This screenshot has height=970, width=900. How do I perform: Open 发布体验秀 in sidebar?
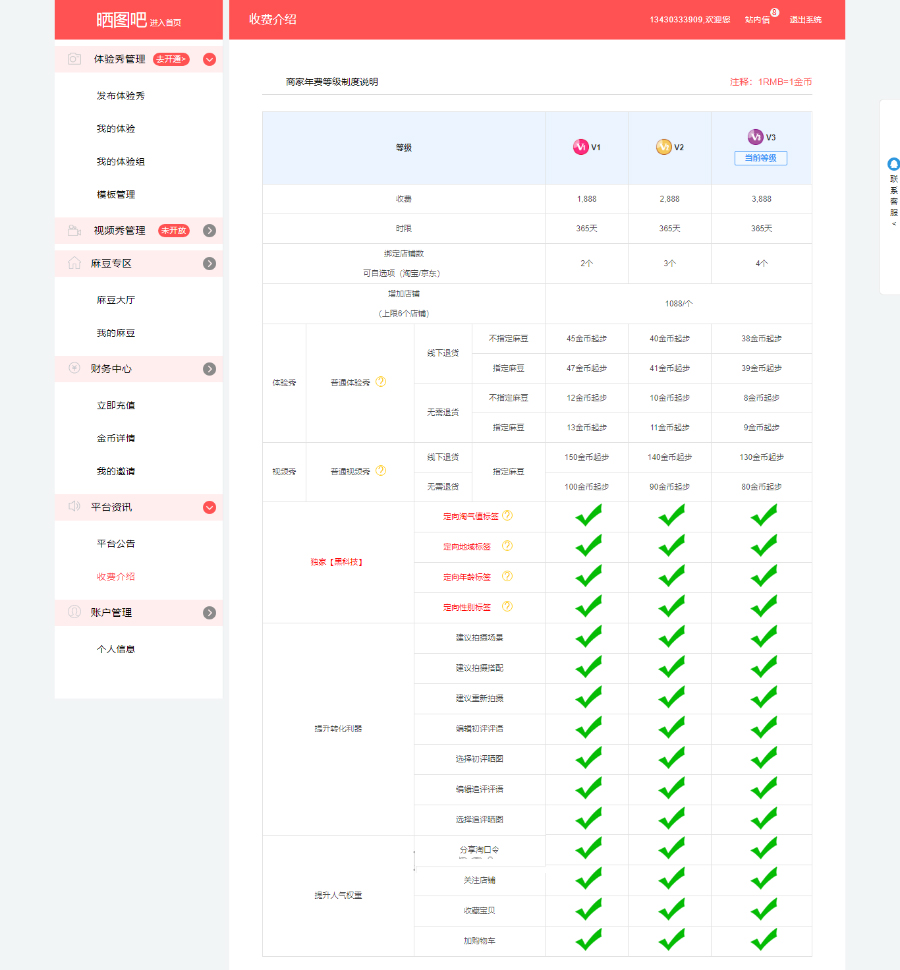[x=121, y=95]
